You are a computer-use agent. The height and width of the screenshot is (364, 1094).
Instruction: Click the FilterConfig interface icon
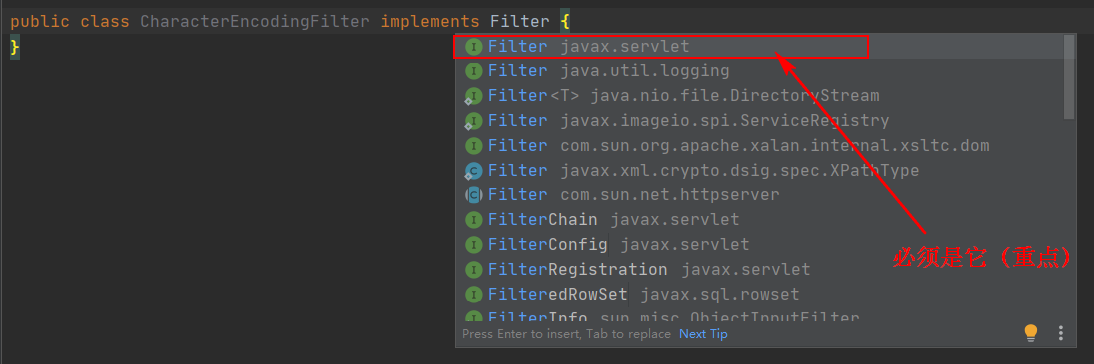tap(474, 245)
